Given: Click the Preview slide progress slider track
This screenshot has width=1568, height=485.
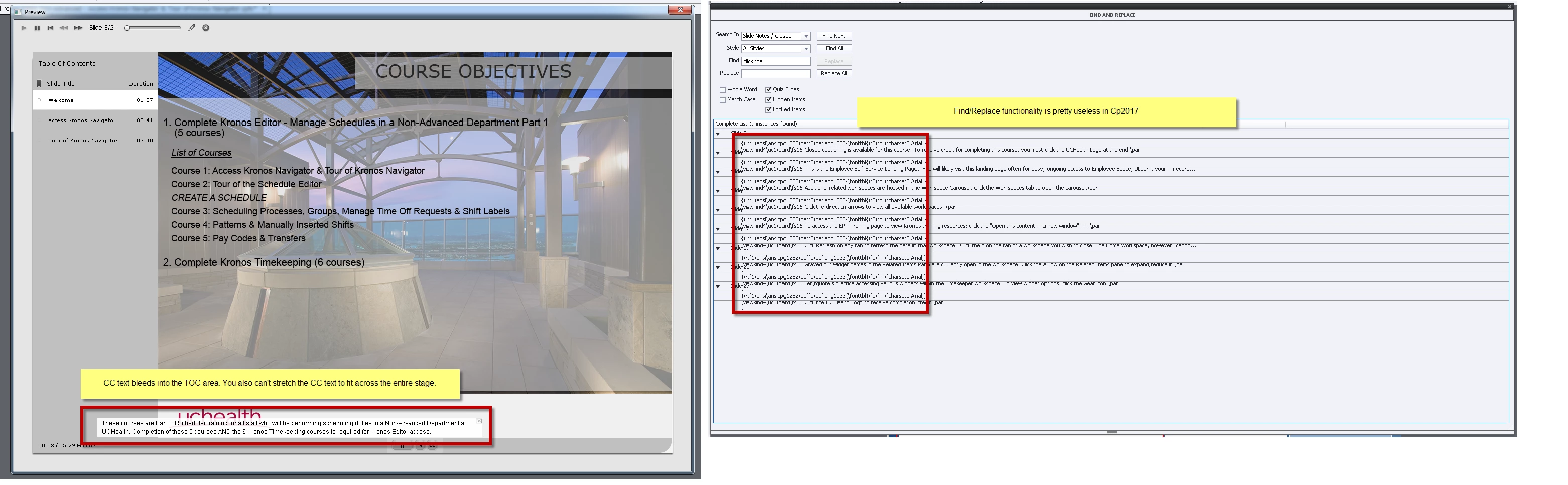Looking at the screenshot, I should click(155, 28).
